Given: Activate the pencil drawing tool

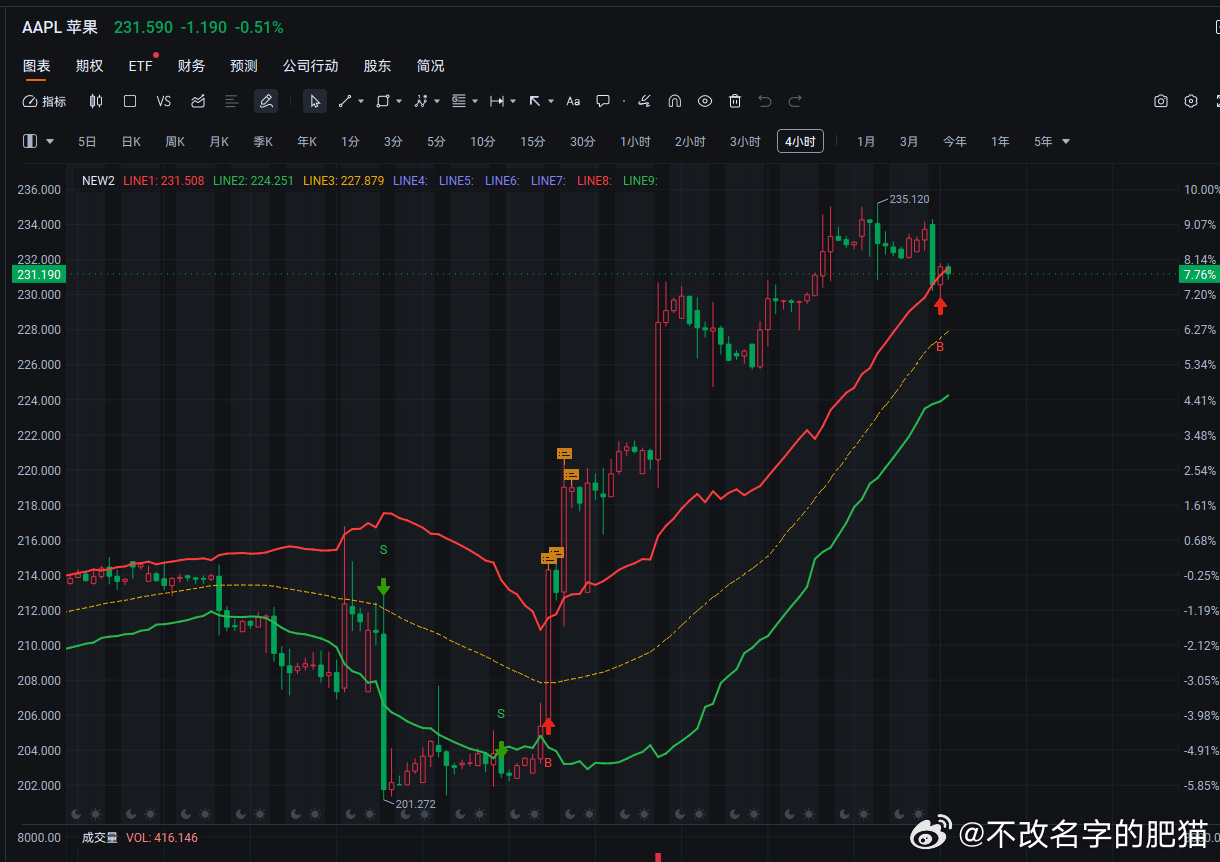Looking at the screenshot, I should coord(265,101).
